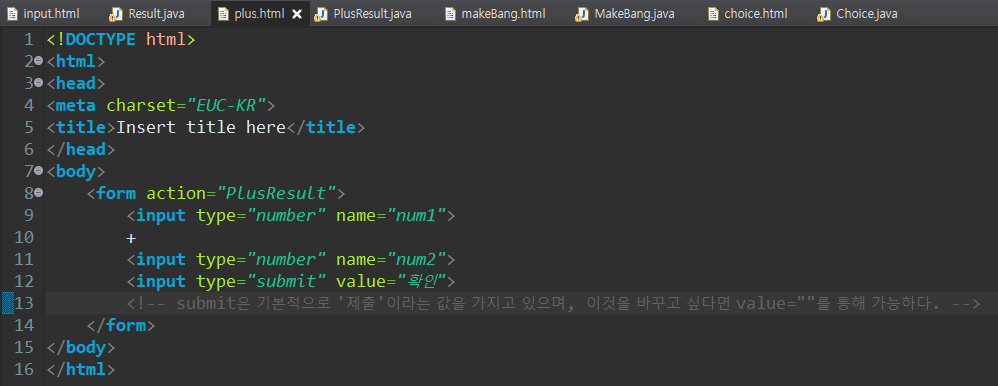Click the input.html file icon
This screenshot has width=998, height=386.
12,13
